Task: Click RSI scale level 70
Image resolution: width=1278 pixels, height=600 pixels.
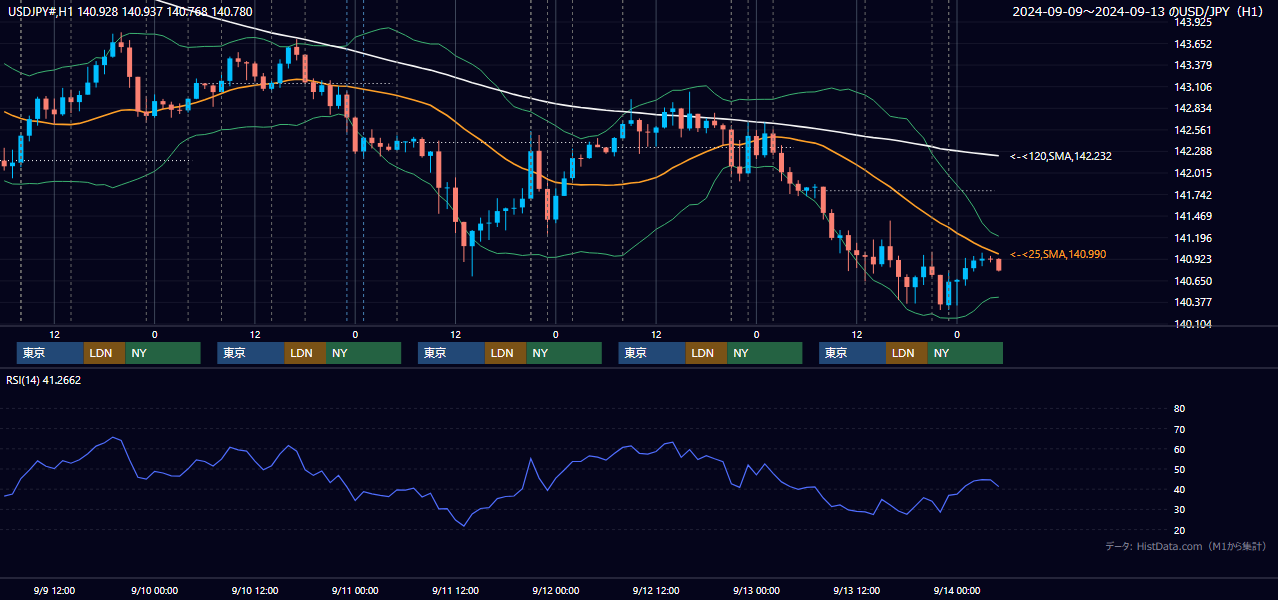Action: pyautogui.click(x=1179, y=429)
